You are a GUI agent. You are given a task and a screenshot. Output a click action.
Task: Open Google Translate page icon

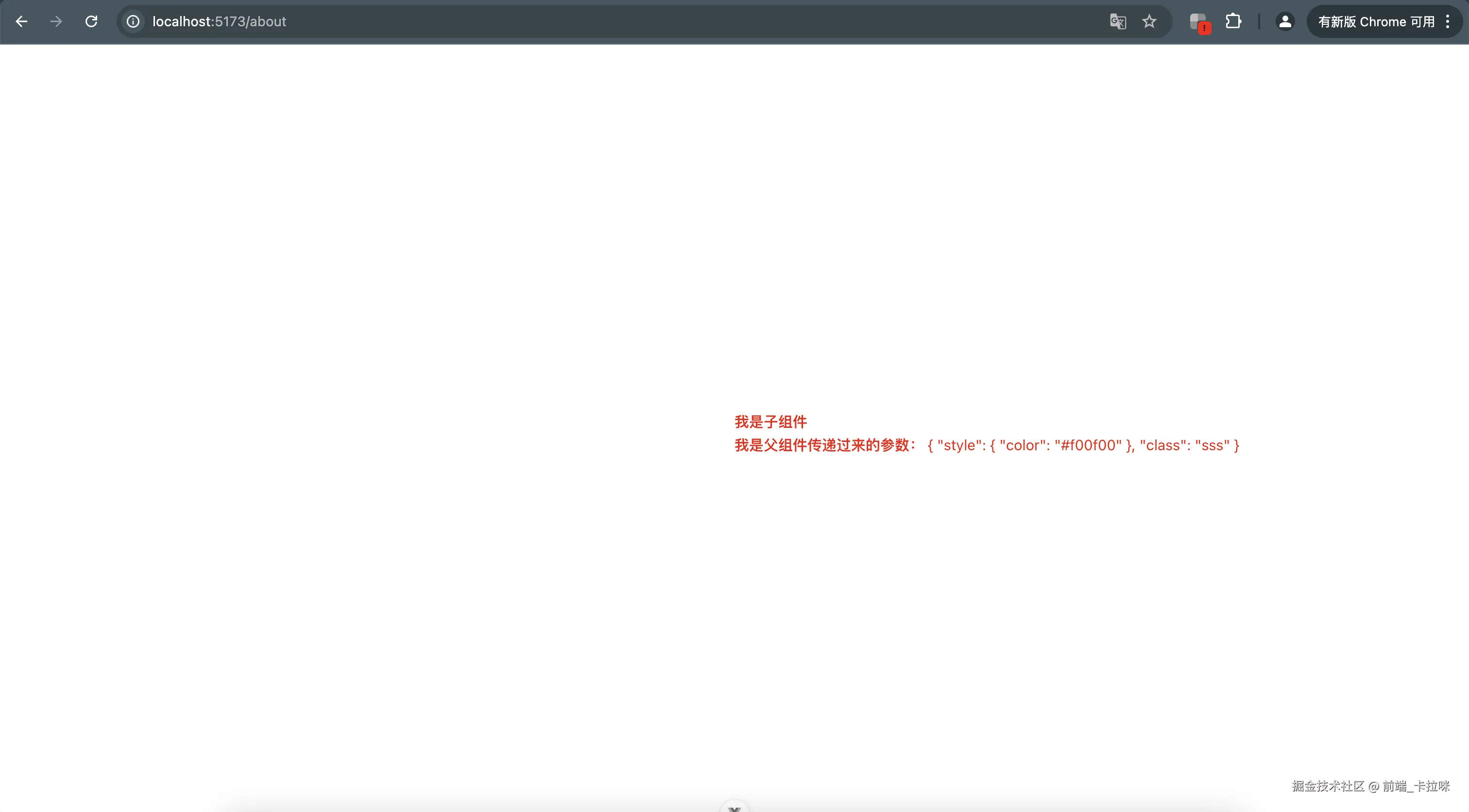(1118, 22)
